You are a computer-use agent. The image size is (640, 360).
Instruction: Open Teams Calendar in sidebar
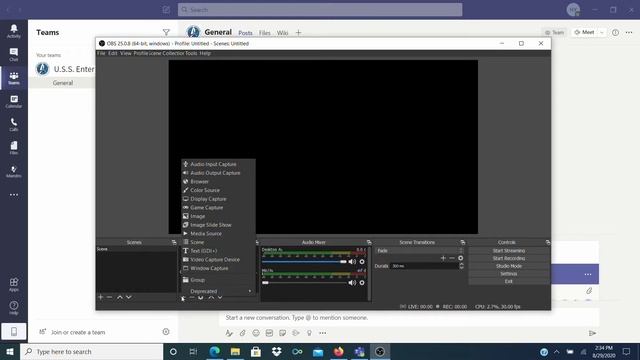click(x=14, y=101)
